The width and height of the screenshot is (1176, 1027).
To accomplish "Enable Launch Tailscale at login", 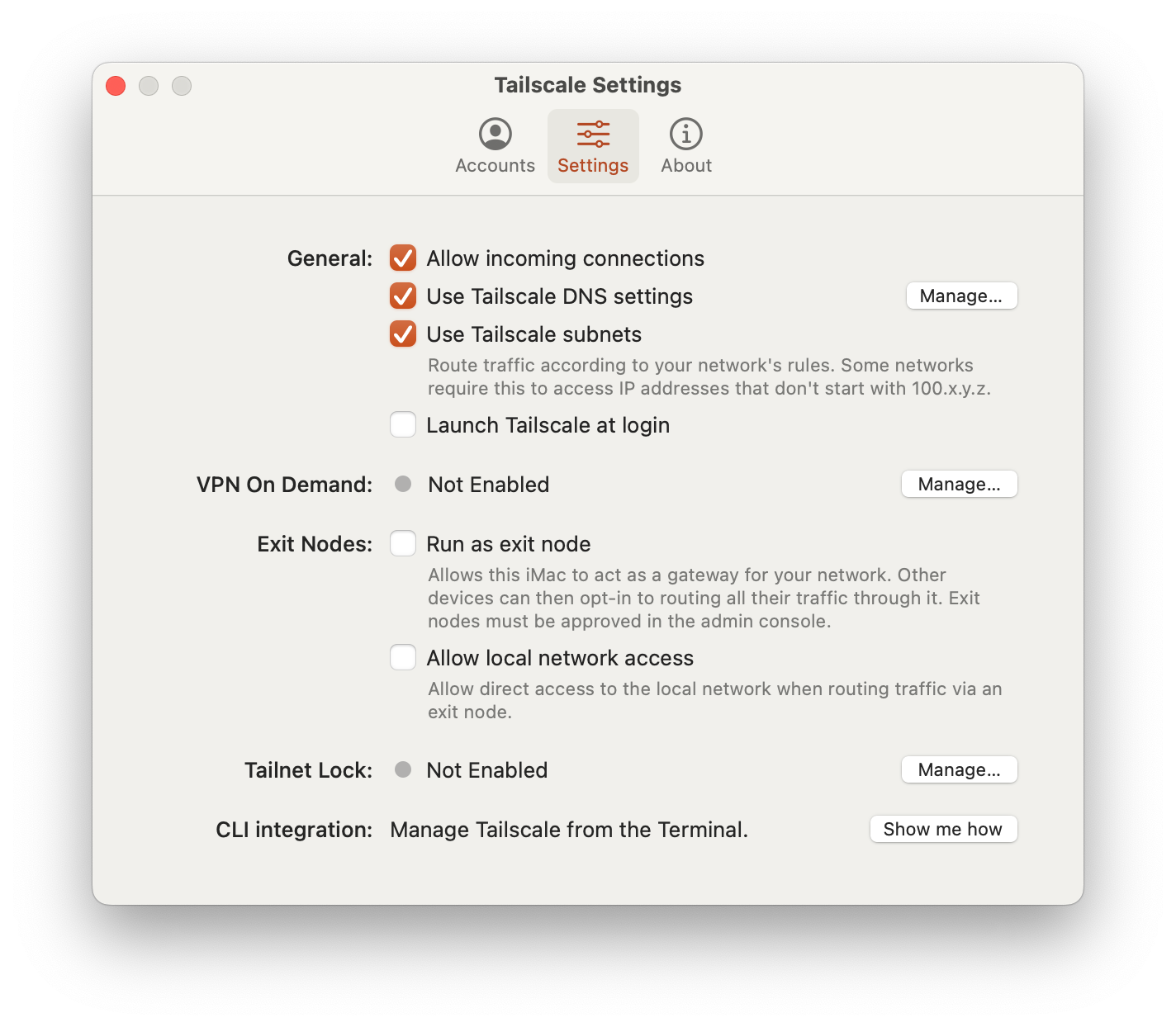I will click(403, 425).
